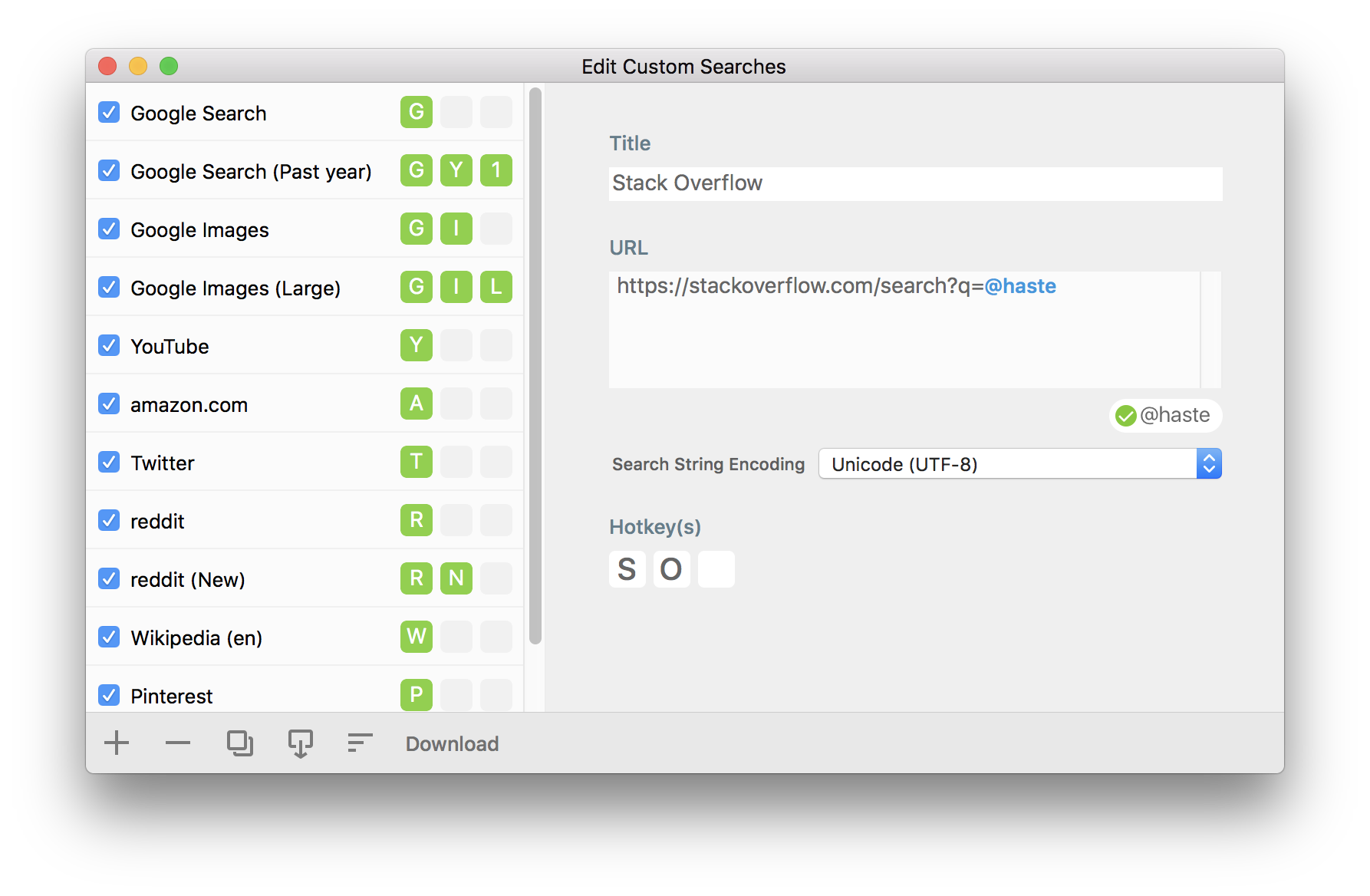Click the 1 hotkey of Google Search (Past year)
This screenshot has width=1370, height=896.
pos(496,170)
